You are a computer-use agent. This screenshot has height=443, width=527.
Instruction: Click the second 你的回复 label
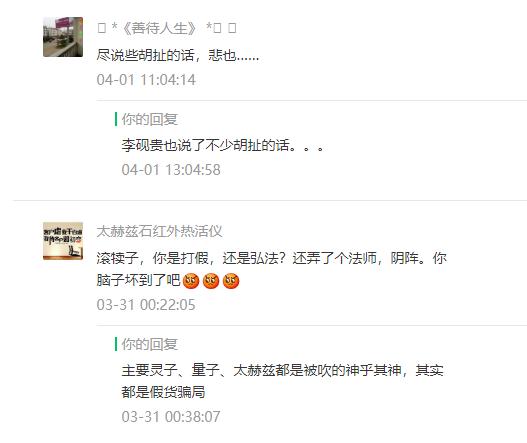click(x=150, y=344)
